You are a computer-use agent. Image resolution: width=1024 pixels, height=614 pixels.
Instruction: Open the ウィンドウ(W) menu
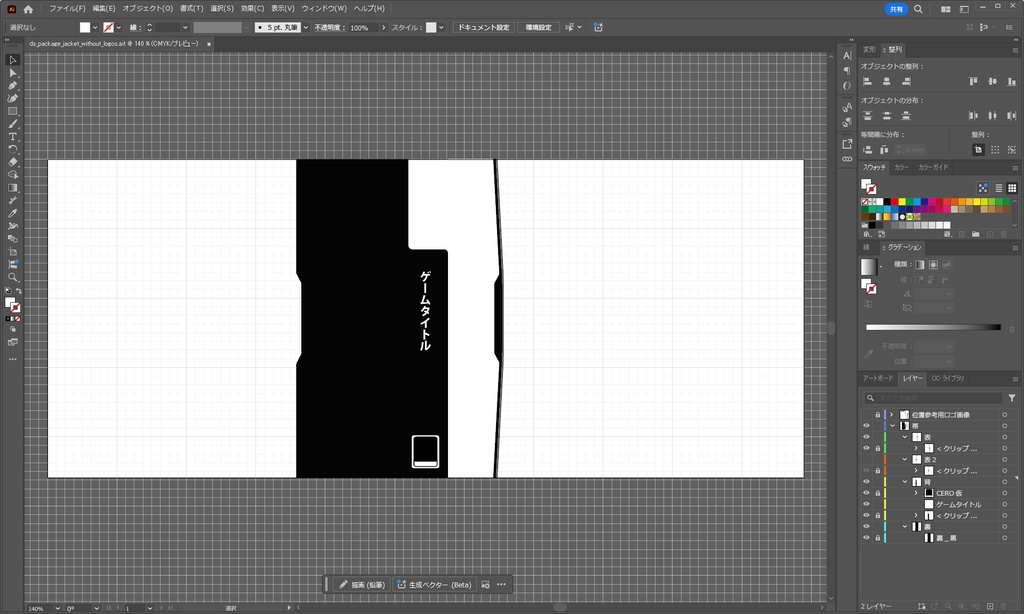point(324,8)
